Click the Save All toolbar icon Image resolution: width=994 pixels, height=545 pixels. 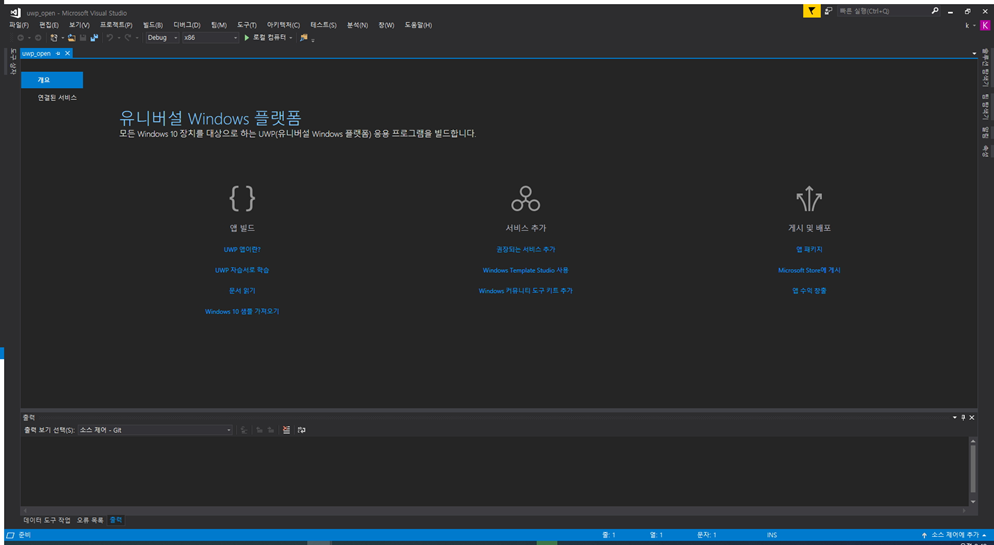click(x=94, y=38)
